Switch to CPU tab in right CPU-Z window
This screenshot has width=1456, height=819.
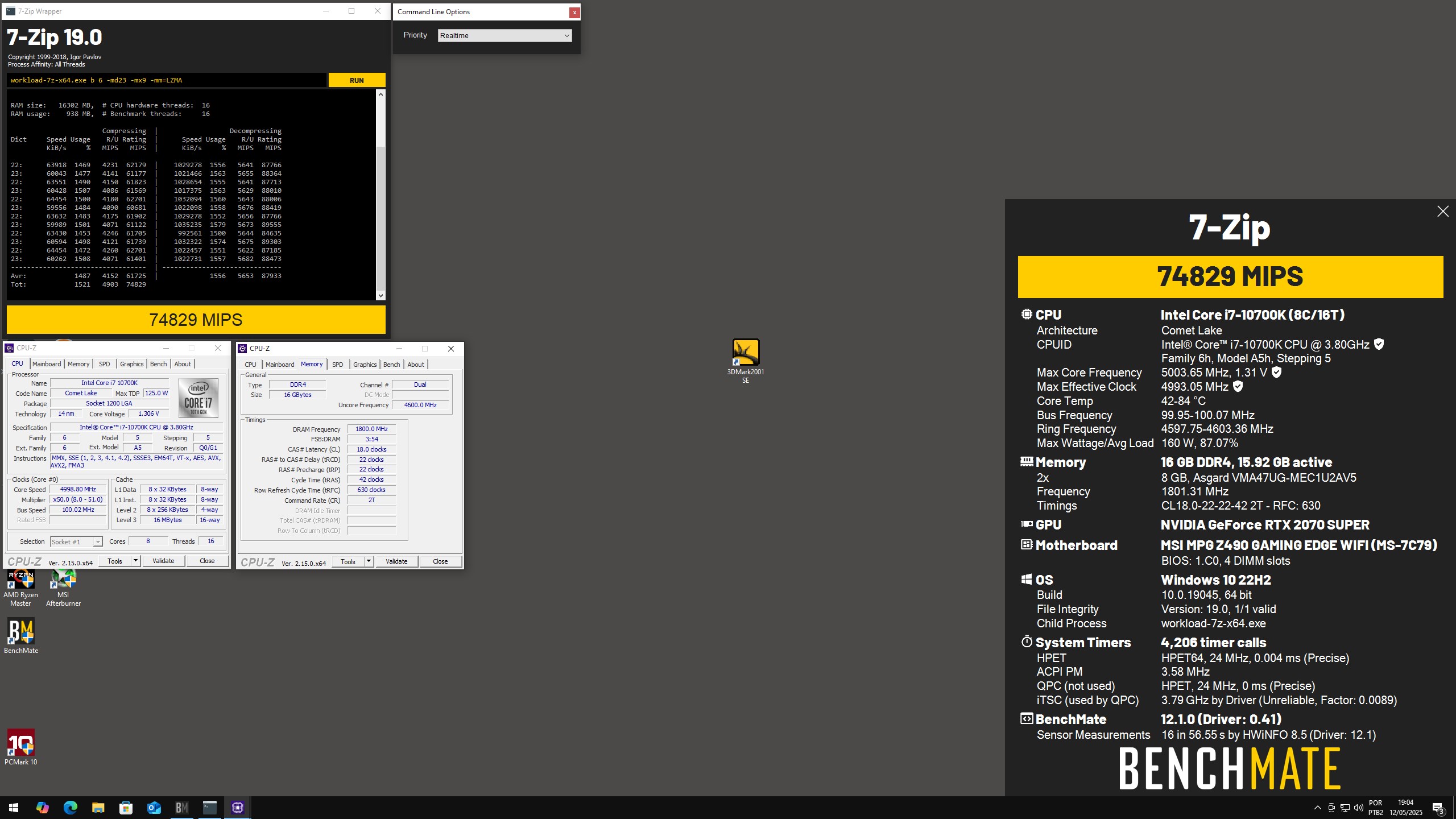[x=250, y=365]
